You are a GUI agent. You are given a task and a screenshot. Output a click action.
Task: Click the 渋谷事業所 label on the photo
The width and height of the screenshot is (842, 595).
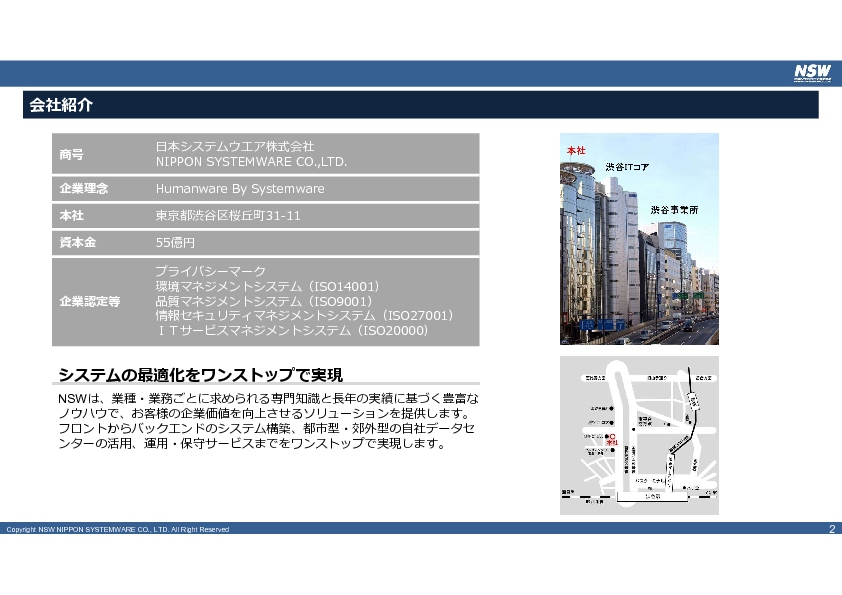[674, 210]
